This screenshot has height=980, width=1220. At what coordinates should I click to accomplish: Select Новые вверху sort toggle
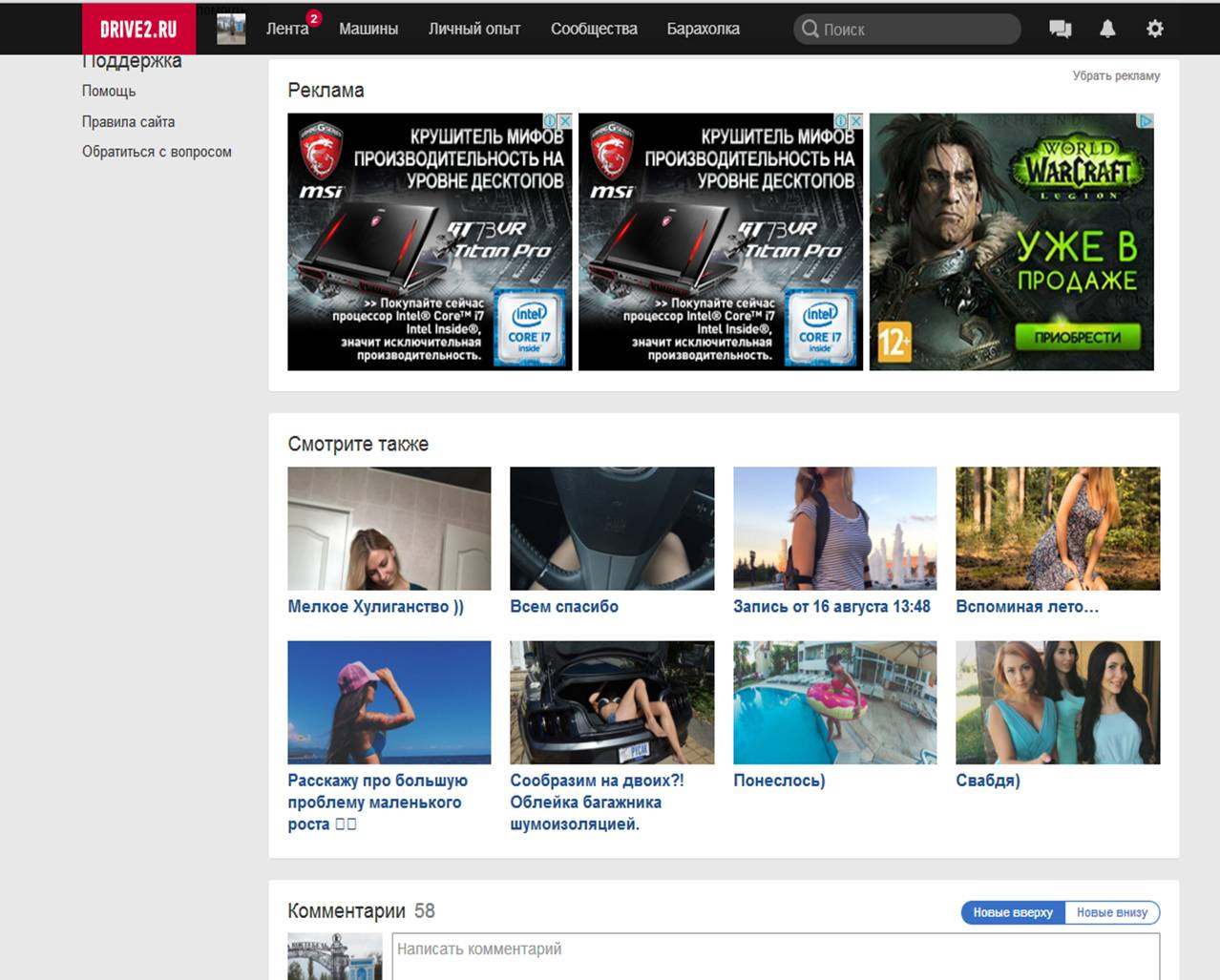(1013, 912)
